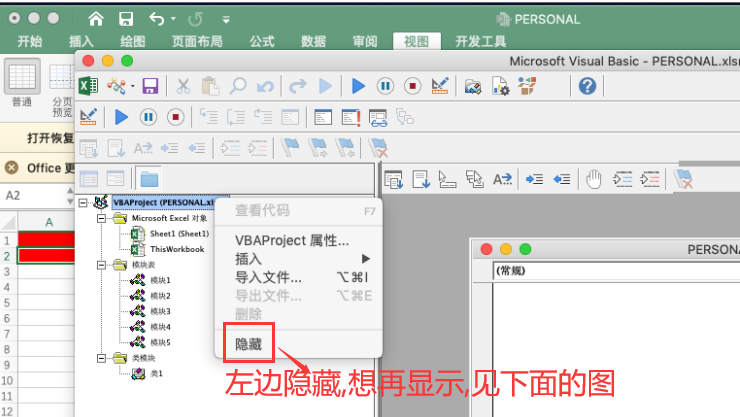This screenshot has width=740, height=417.
Task: Switch to the 数据 ribbon tab
Action: (313, 42)
